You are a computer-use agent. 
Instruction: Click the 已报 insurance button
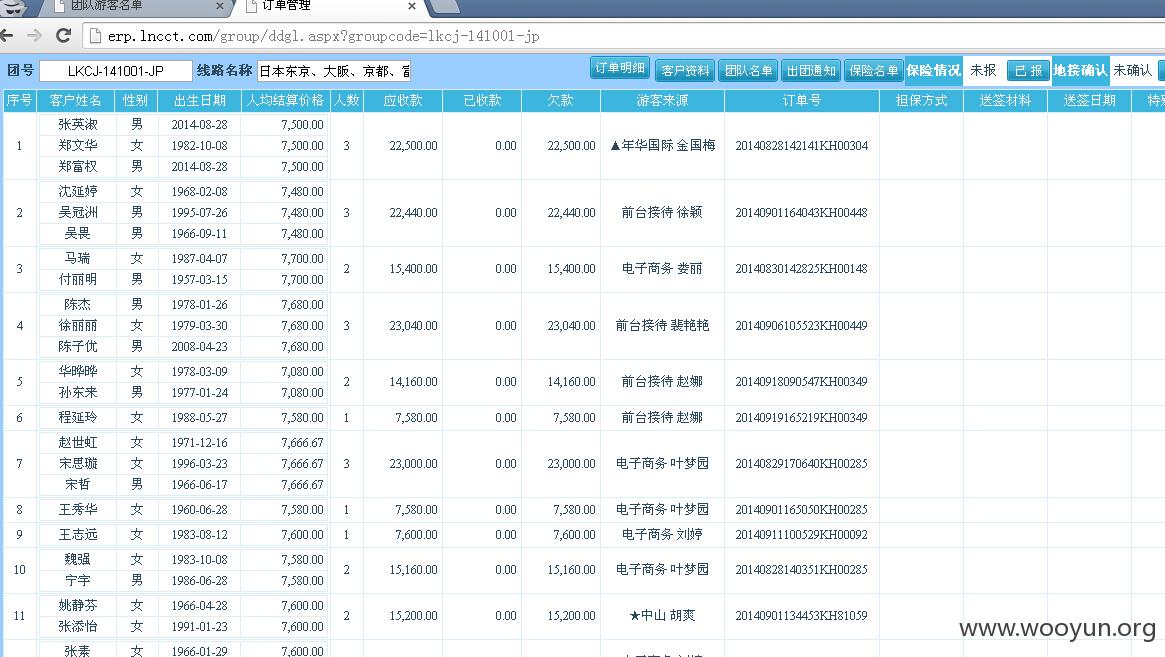click(1028, 71)
